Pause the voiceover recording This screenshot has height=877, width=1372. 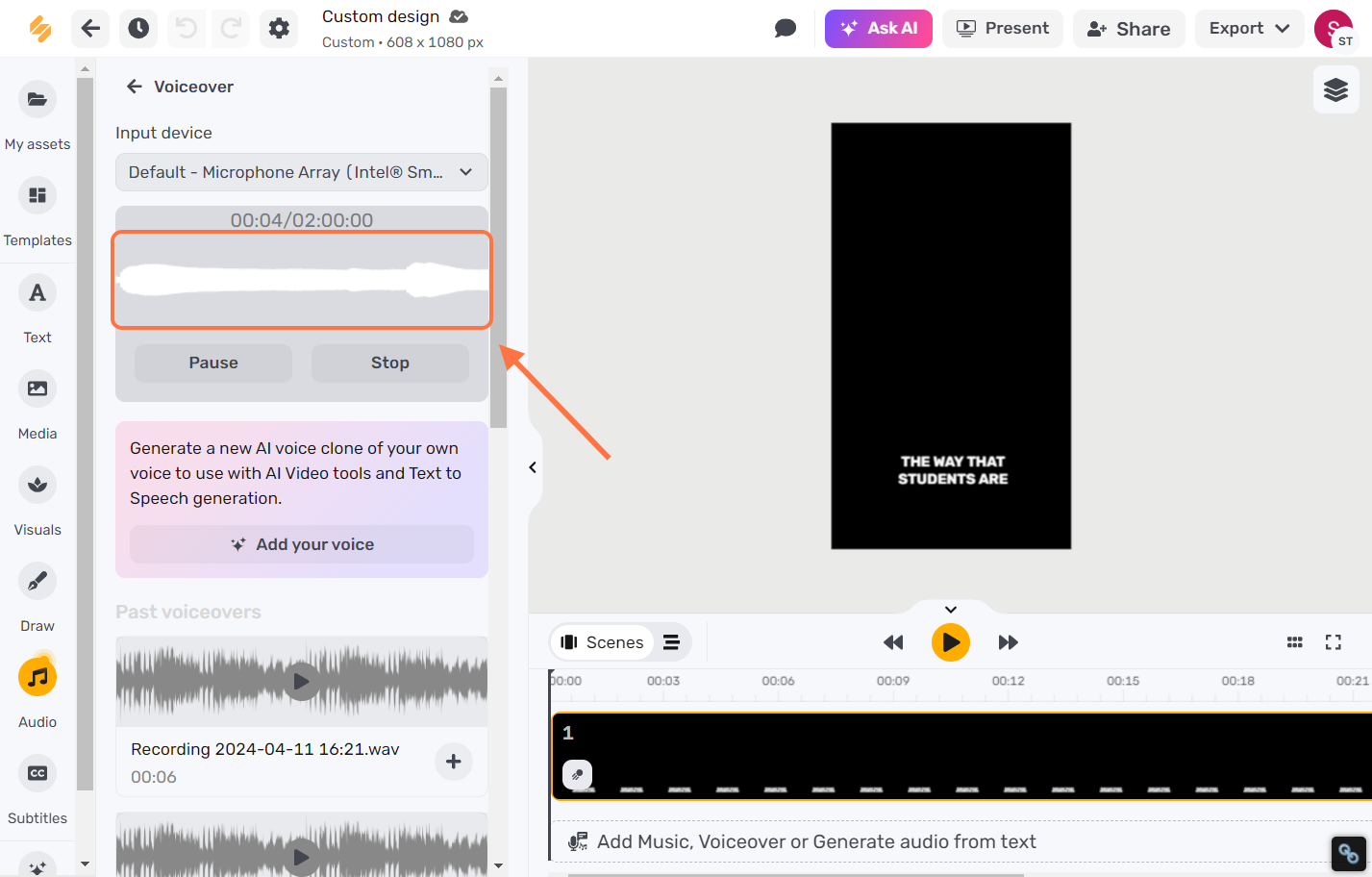pos(213,363)
